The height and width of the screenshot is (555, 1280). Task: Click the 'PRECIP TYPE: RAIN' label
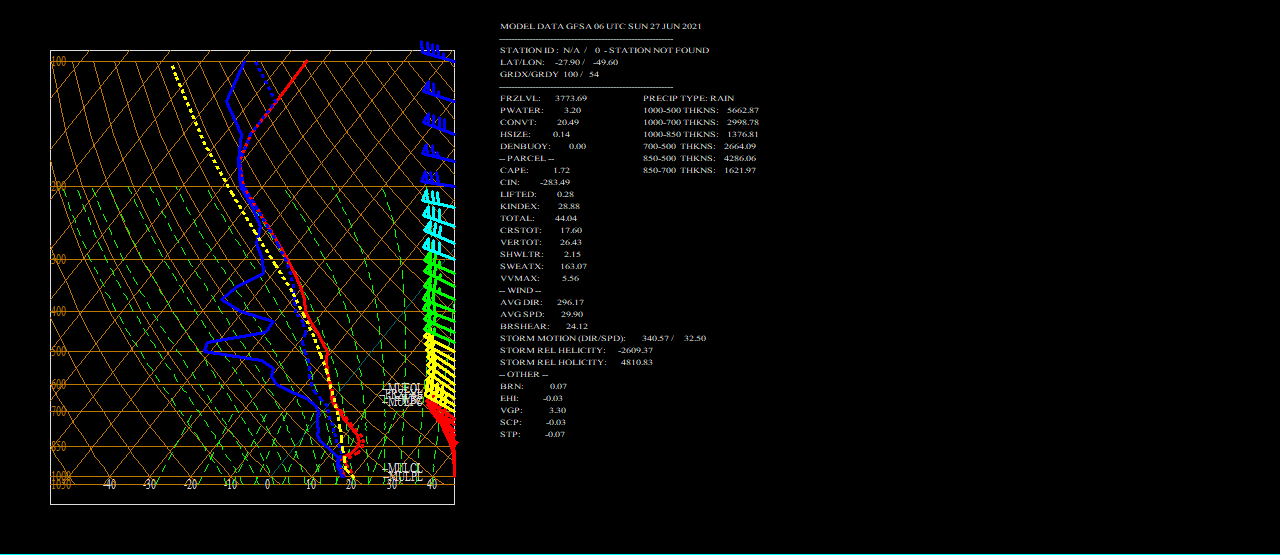(688, 98)
